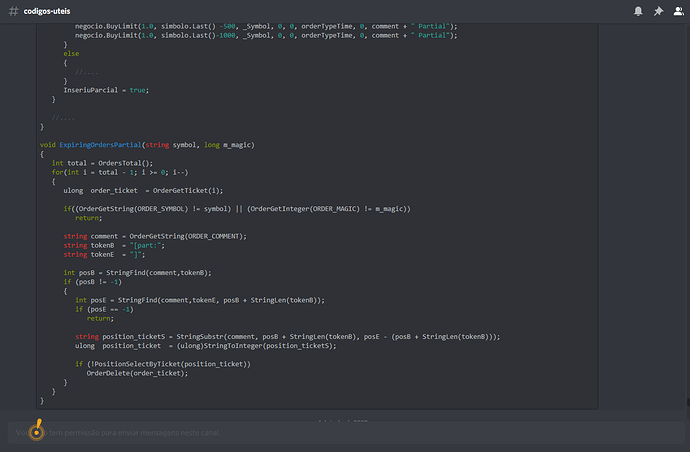
Task: Click the 'string tokenE' declaration line
Action: tap(104, 254)
